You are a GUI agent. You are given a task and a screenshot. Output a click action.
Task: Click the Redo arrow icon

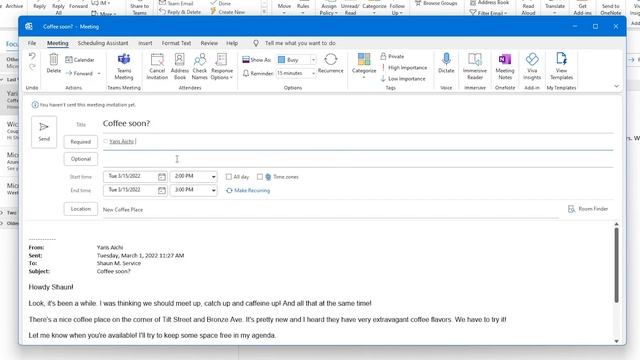(32, 67)
